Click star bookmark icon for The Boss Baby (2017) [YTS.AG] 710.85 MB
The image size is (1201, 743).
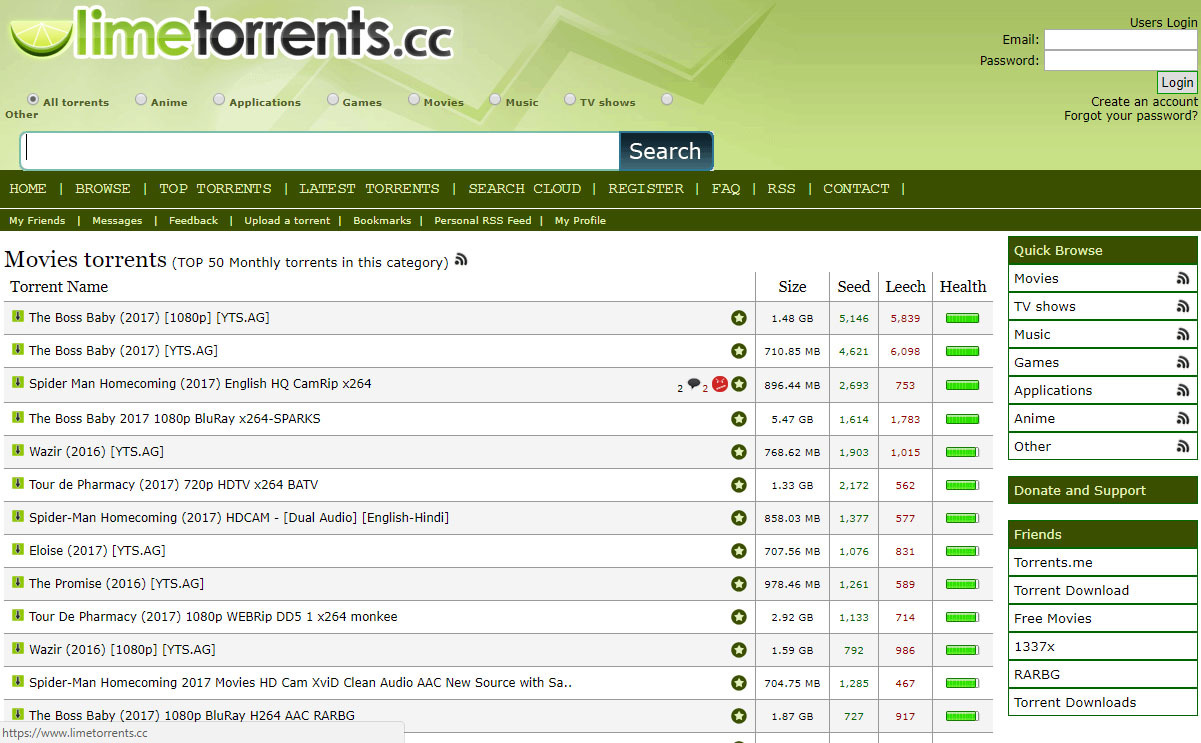739,351
